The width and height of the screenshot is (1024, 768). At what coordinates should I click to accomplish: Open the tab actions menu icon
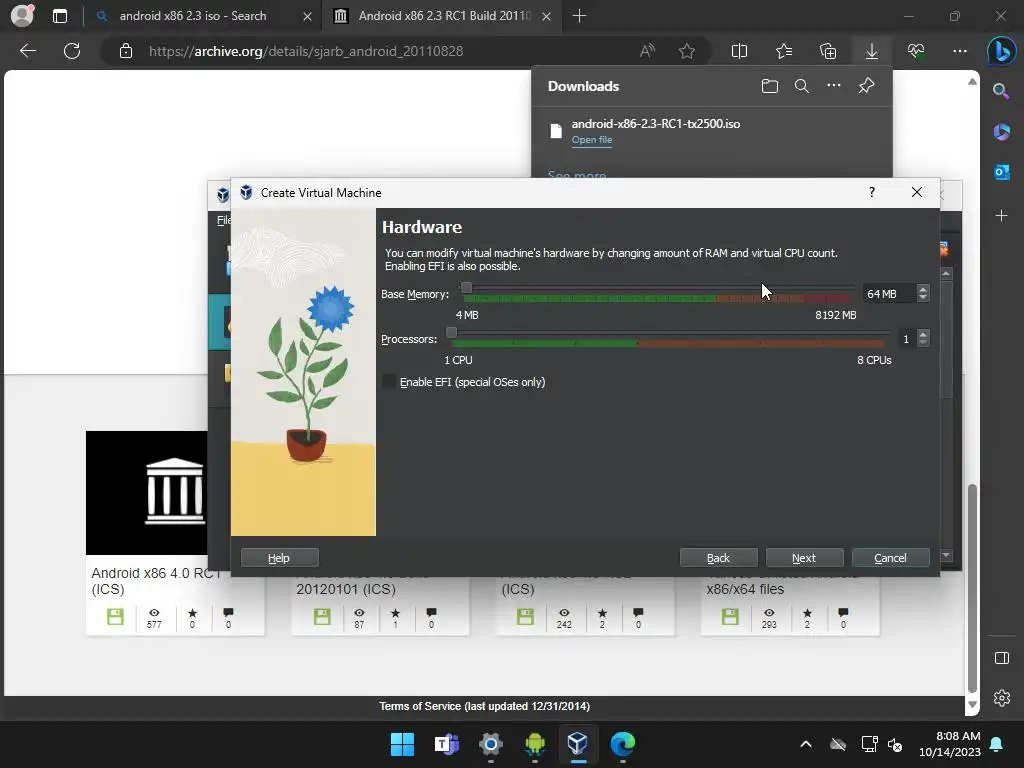point(59,16)
